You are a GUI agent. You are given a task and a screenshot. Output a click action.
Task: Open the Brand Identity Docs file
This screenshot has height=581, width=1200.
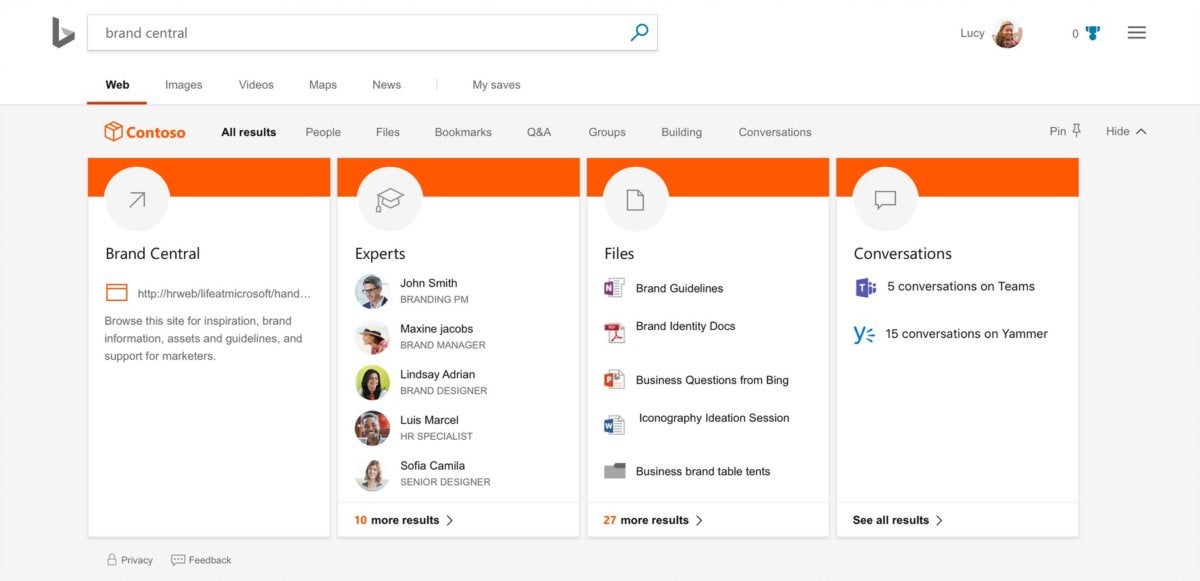pos(685,326)
